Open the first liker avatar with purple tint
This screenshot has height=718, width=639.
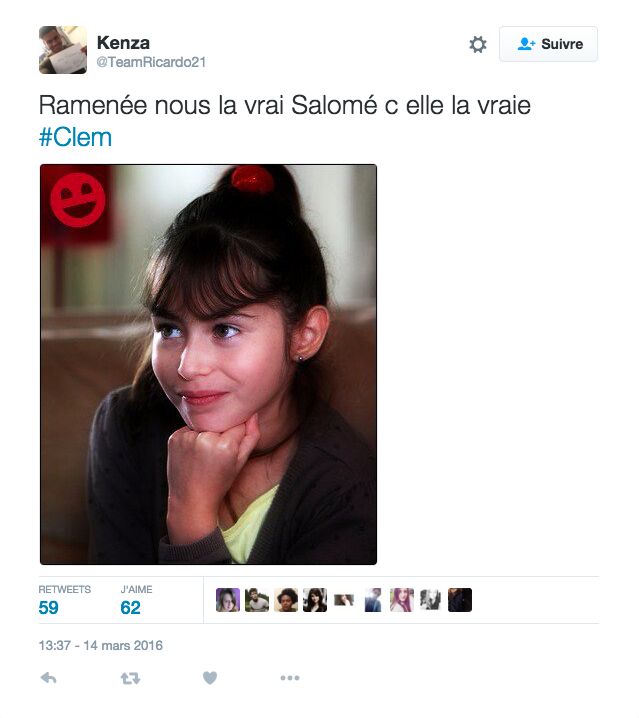(228, 600)
